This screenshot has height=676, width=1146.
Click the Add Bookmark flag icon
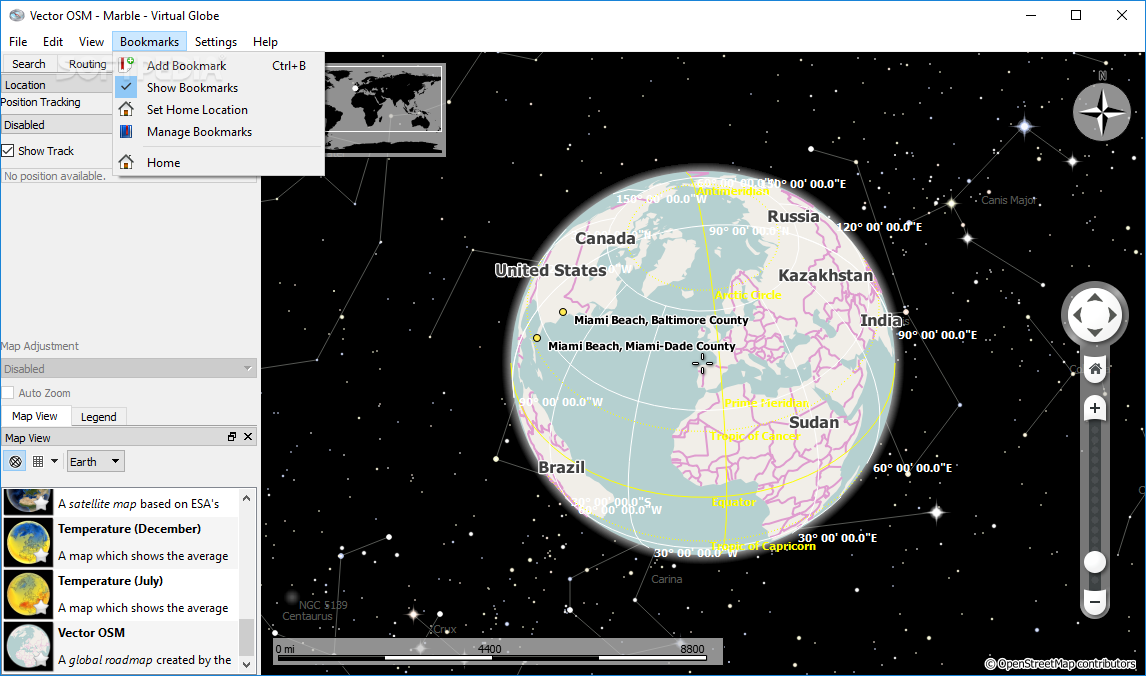(x=126, y=65)
